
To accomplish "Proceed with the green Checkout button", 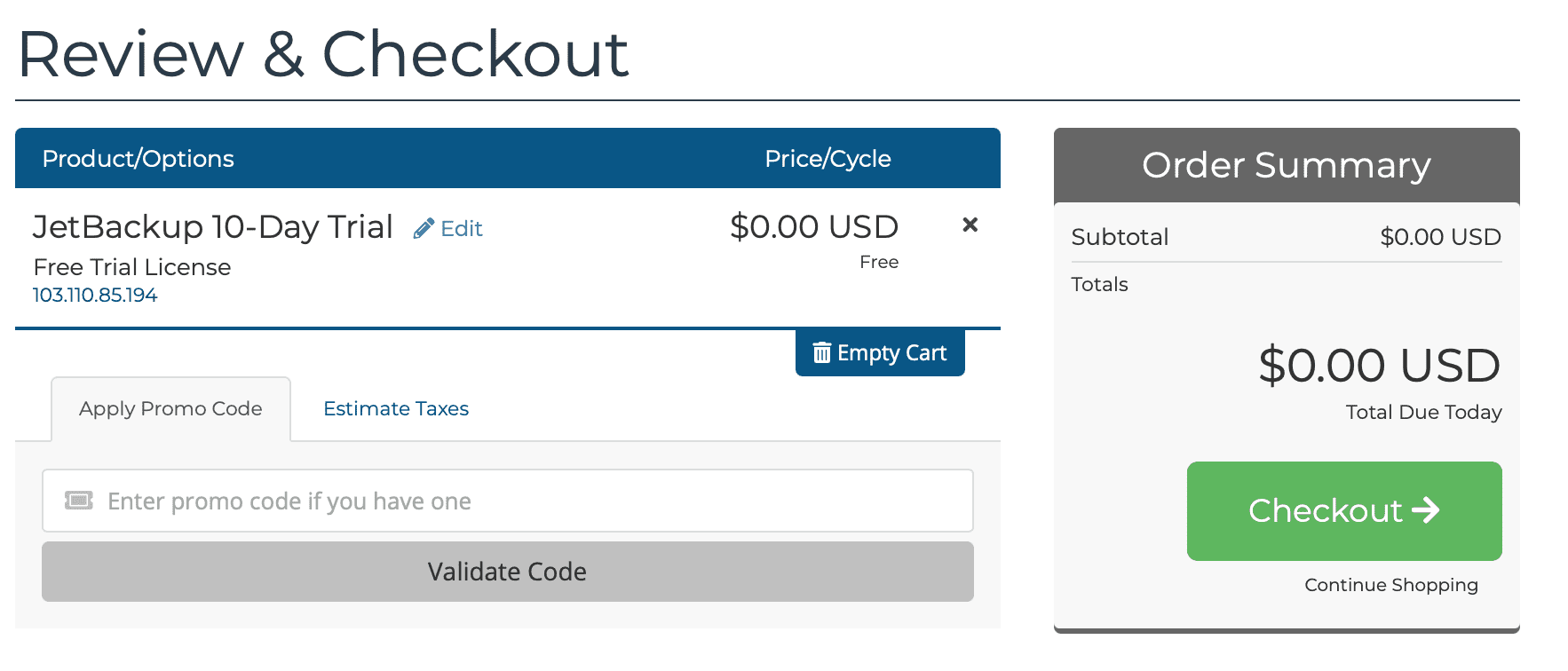I will coord(1343,510).
